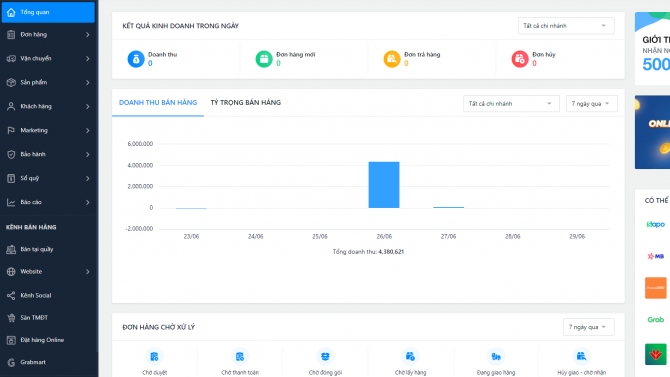Select the Sổ quỹ menu item
Image resolution: width=670 pixels, height=377 pixels.
tap(48, 178)
